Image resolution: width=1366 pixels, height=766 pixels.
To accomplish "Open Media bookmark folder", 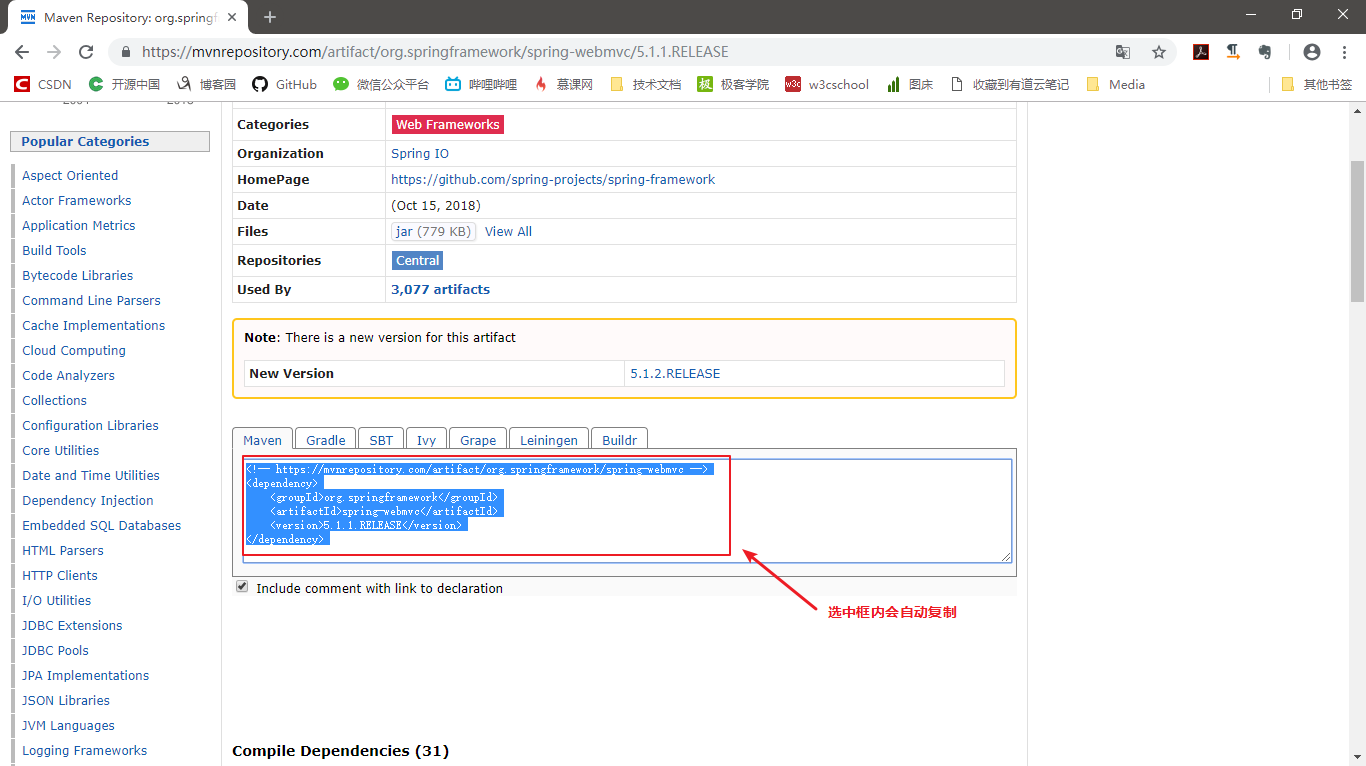I will pyautogui.click(x=1115, y=84).
